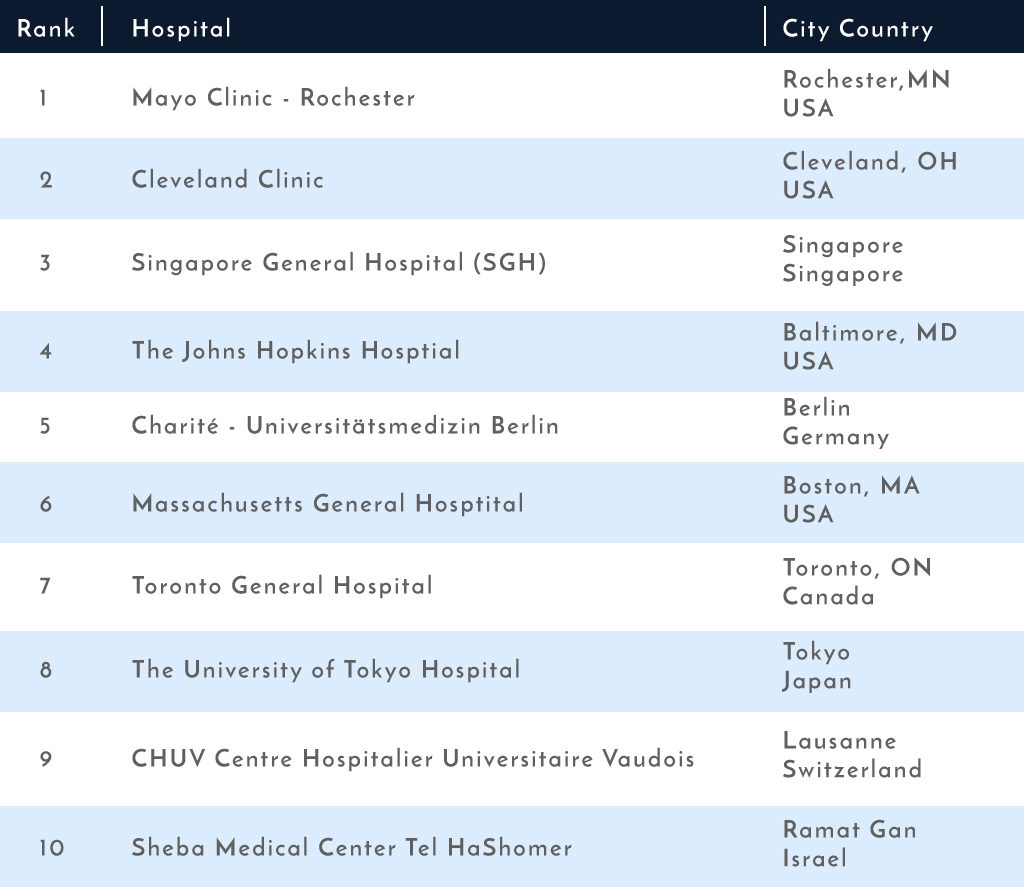The height and width of the screenshot is (887, 1024).
Task: Select the Lausanne Switzerland location cell
Action: point(852,755)
